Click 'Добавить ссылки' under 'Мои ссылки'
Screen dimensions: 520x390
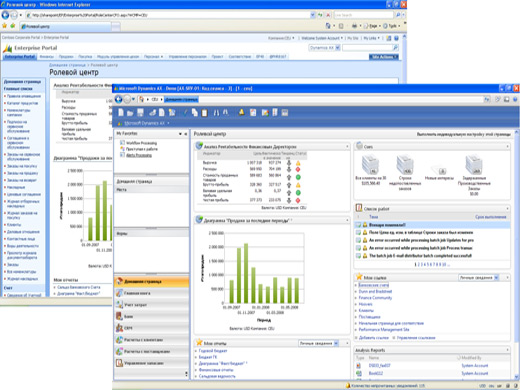click(x=374, y=338)
